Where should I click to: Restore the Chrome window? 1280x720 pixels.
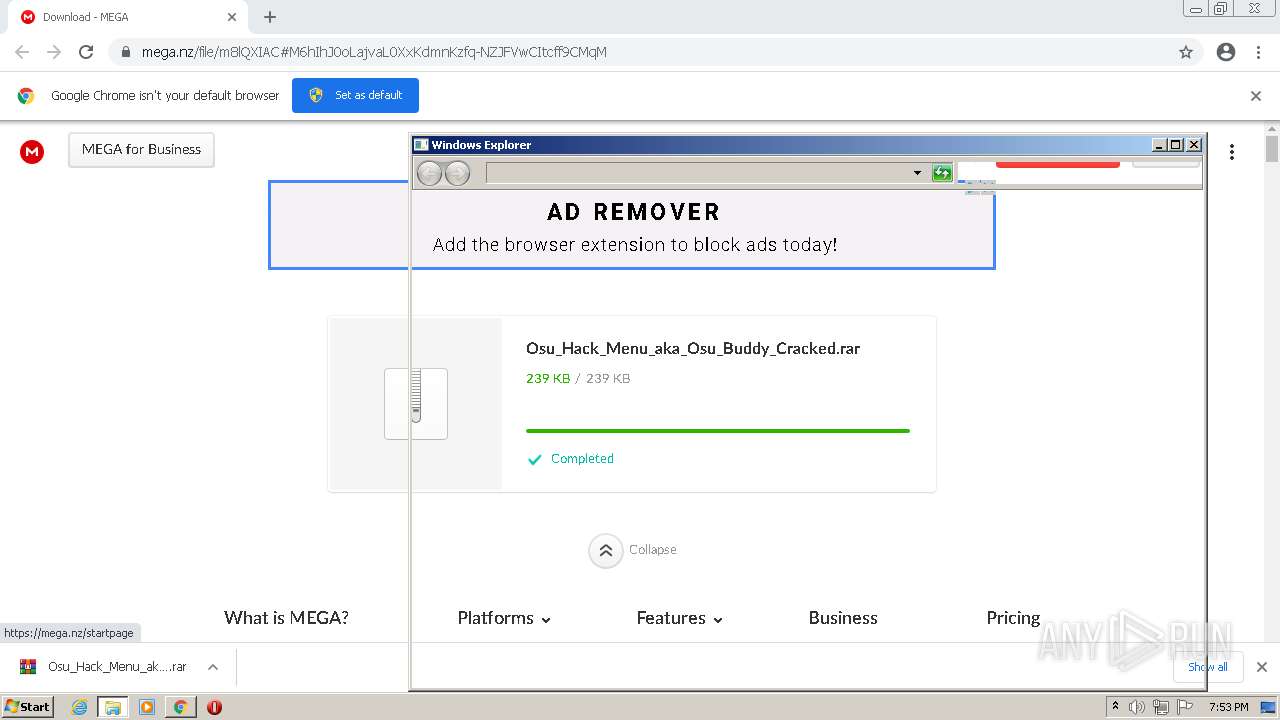click(1220, 9)
